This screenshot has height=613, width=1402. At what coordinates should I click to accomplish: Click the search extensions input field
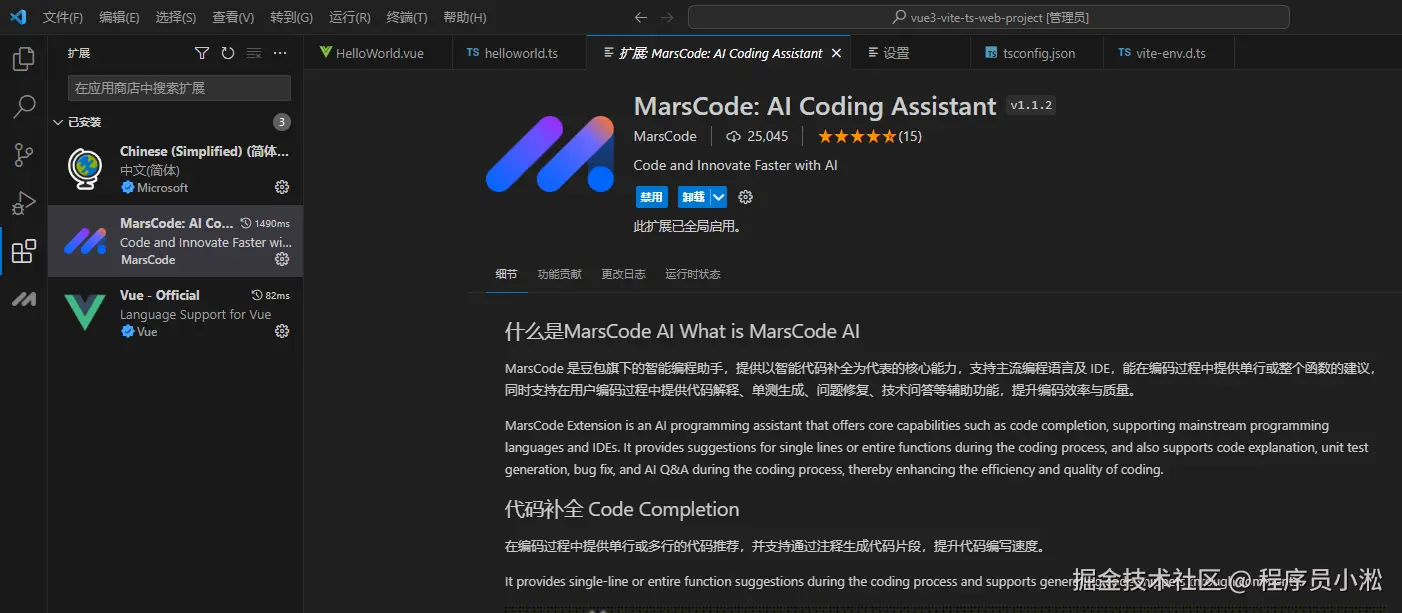179,88
